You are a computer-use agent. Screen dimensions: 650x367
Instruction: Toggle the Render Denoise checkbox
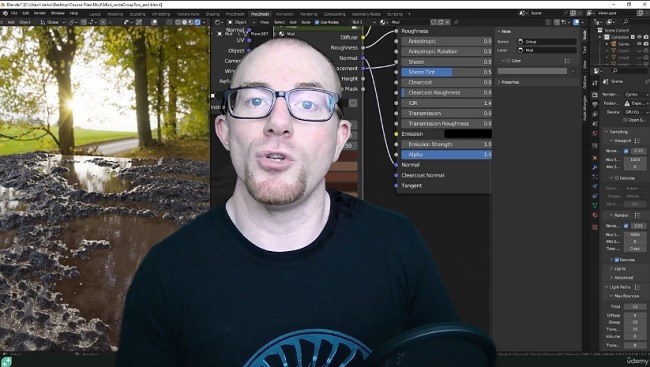pyautogui.click(x=617, y=260)
